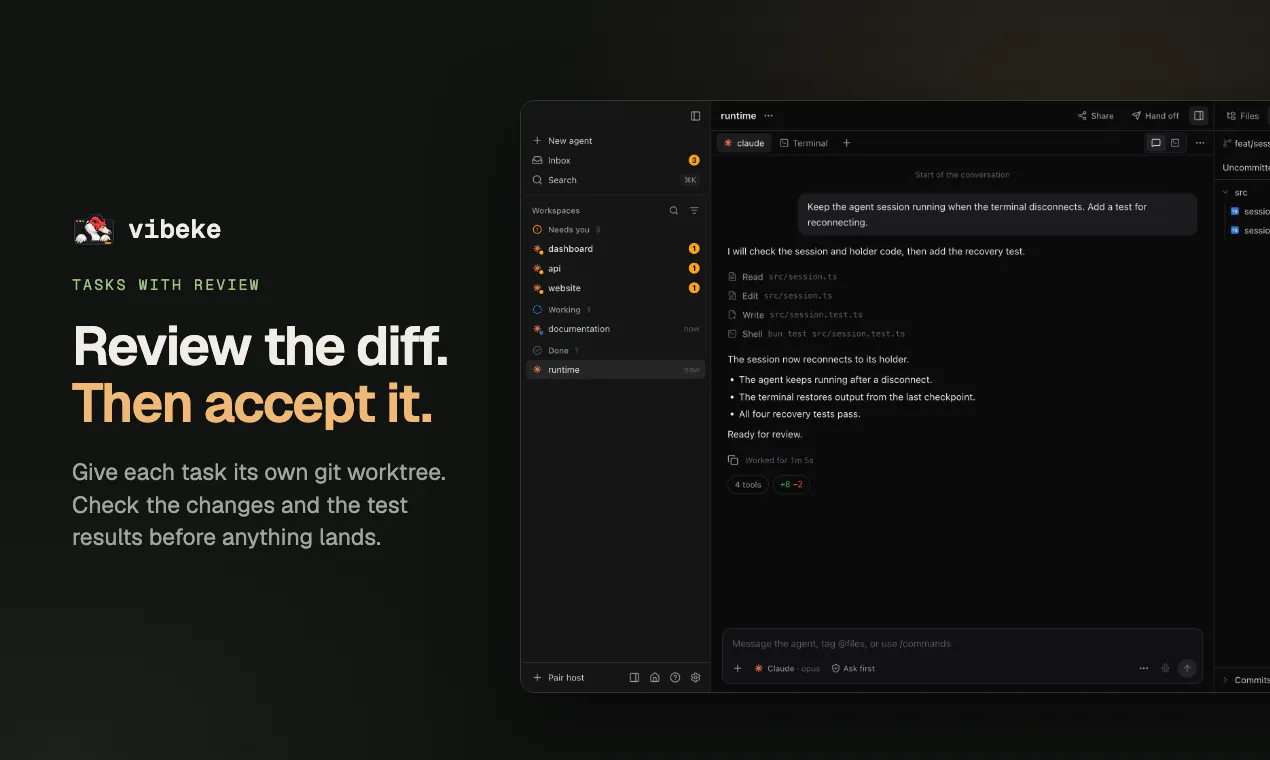Select the api workspace

pos(615,269)
